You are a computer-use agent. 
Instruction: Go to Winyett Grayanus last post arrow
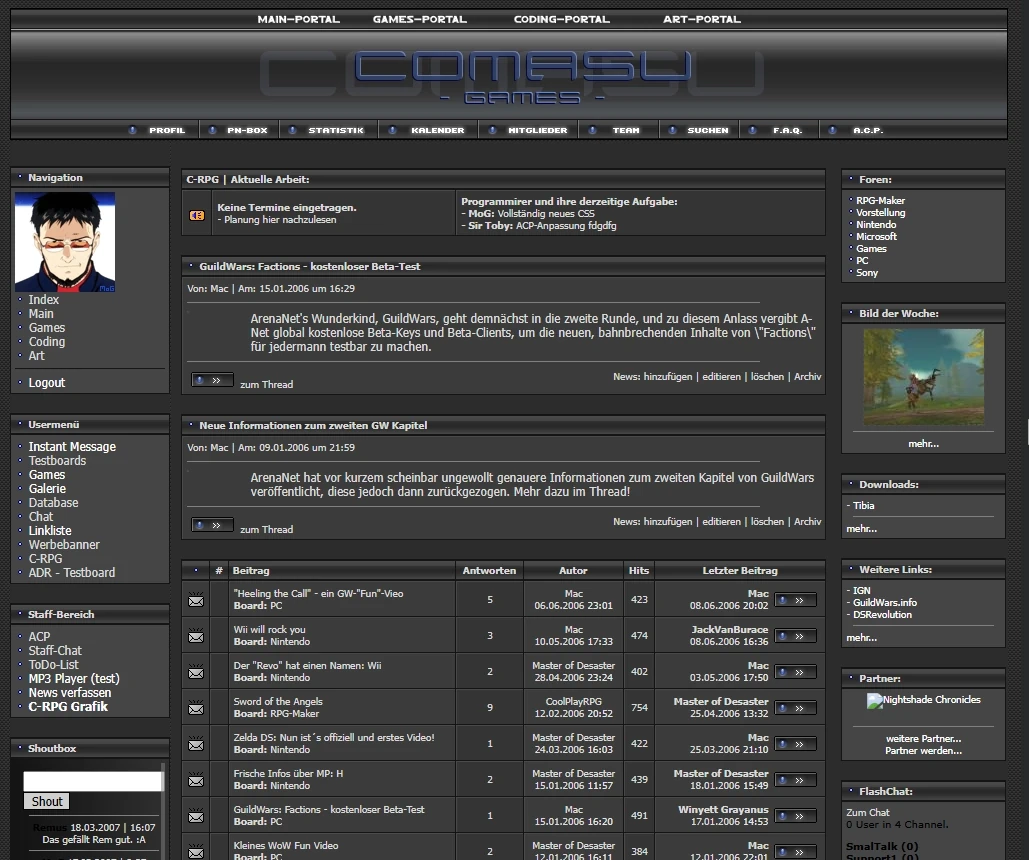pyautogui.click(x=795, y=817)
